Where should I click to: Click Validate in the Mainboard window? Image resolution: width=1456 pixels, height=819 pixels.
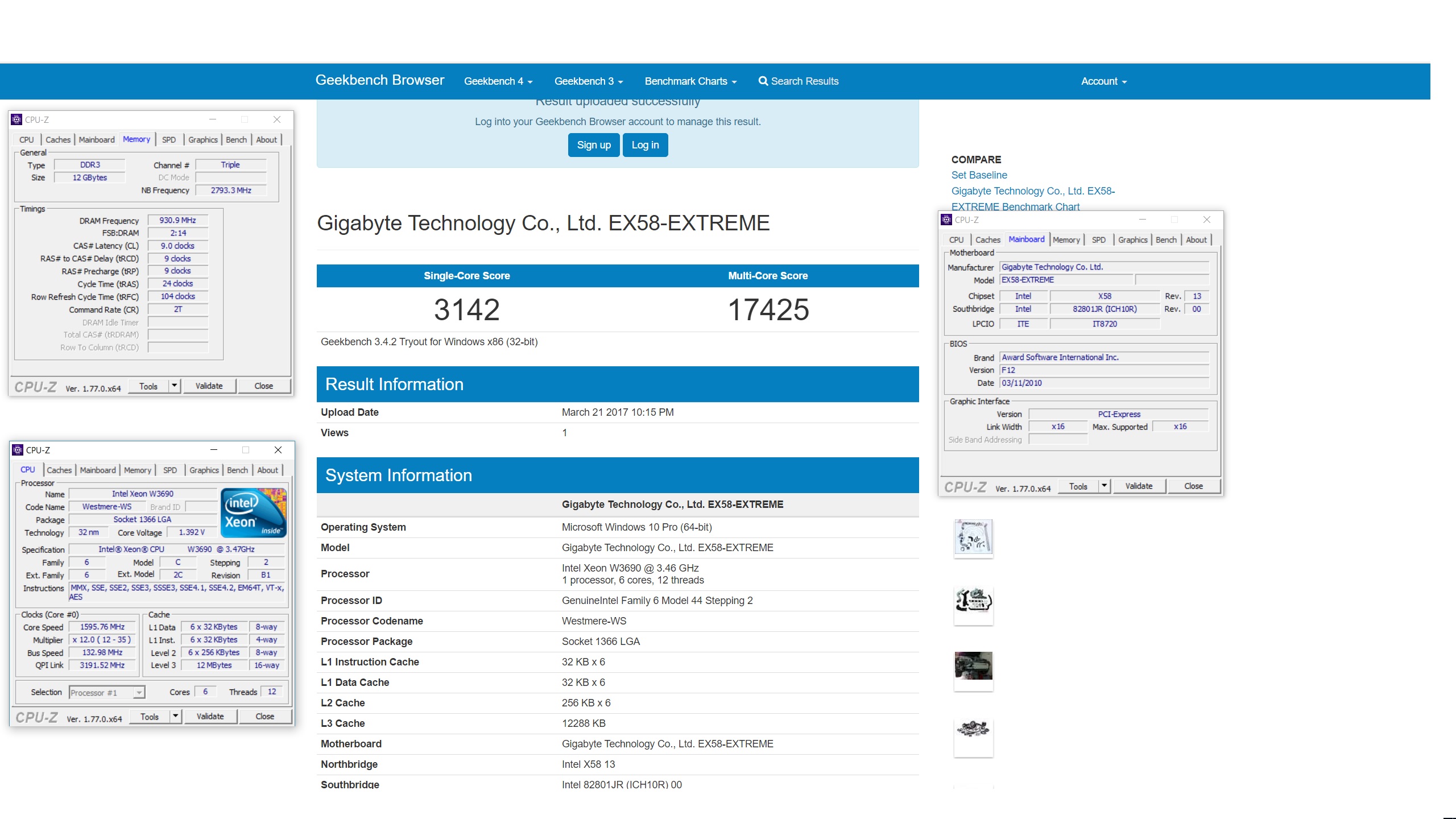point(1139,486)
